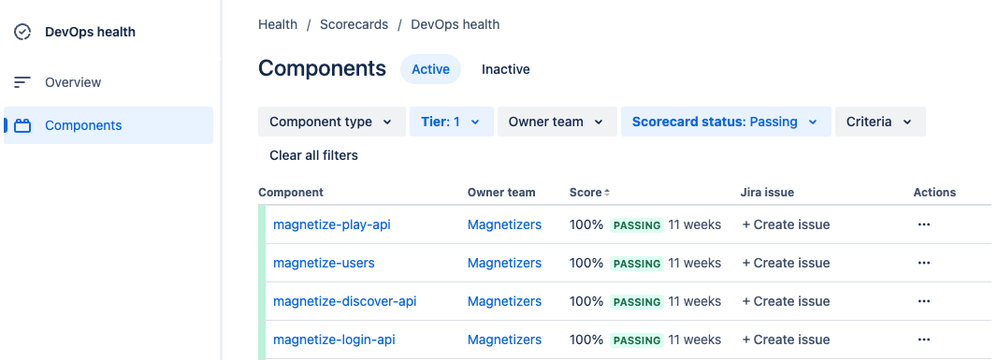
Task: Expand the Owner team filter
Action: 557,121
